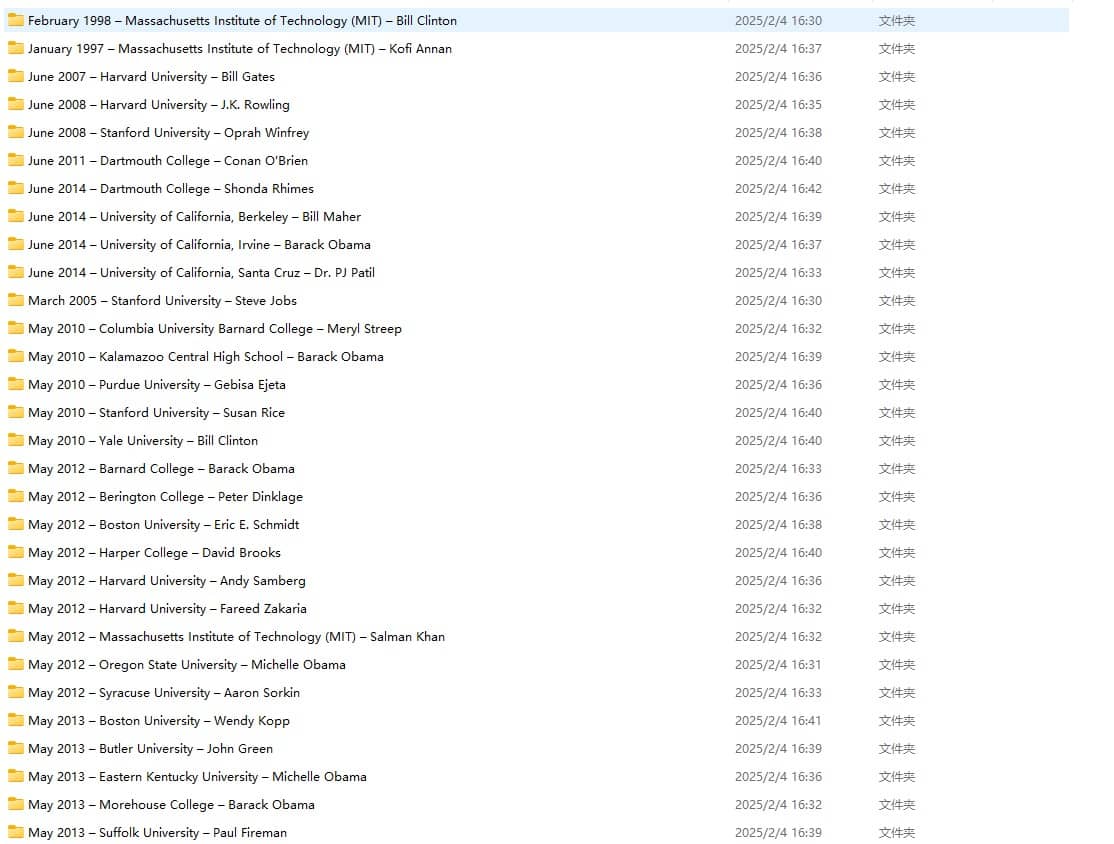Click folder icon for Berkeley Bill Maher
Viewport: 1114px width, 844px height.
click(x=16, y=216)
